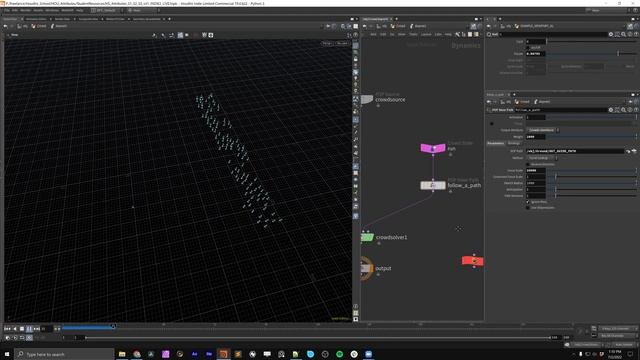
Task: Click the Windows Start button
Action: (7, 354)
